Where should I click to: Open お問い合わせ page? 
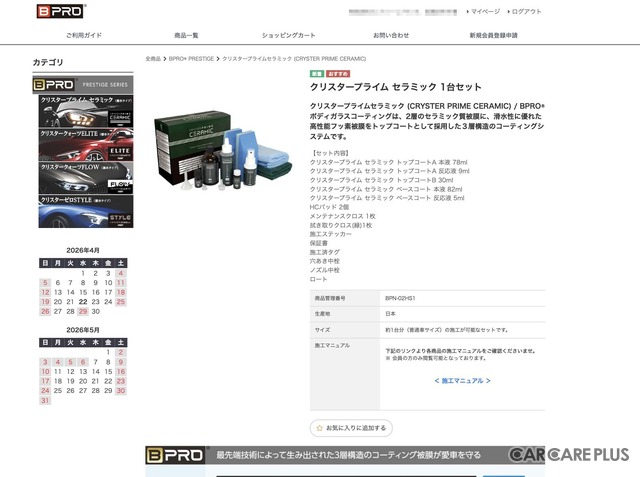pos(391,35)
